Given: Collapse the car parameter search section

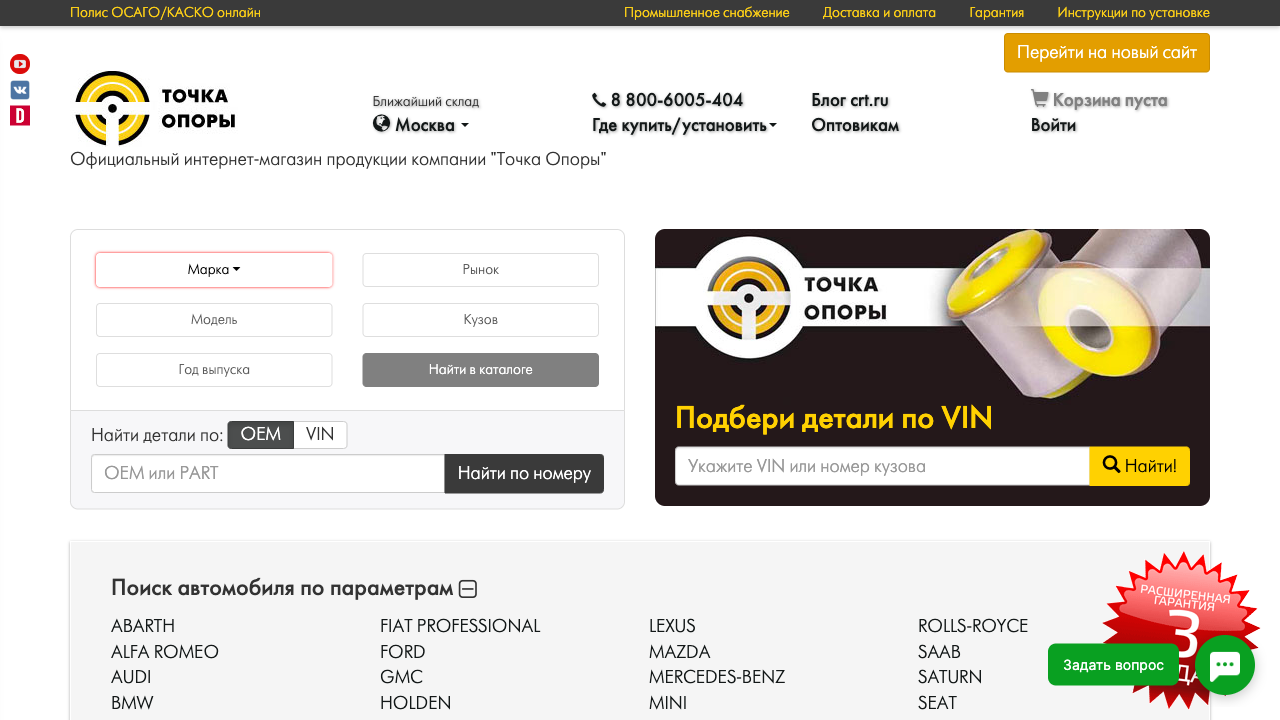Looking at the screenshot, I should [x=467, y=589].
